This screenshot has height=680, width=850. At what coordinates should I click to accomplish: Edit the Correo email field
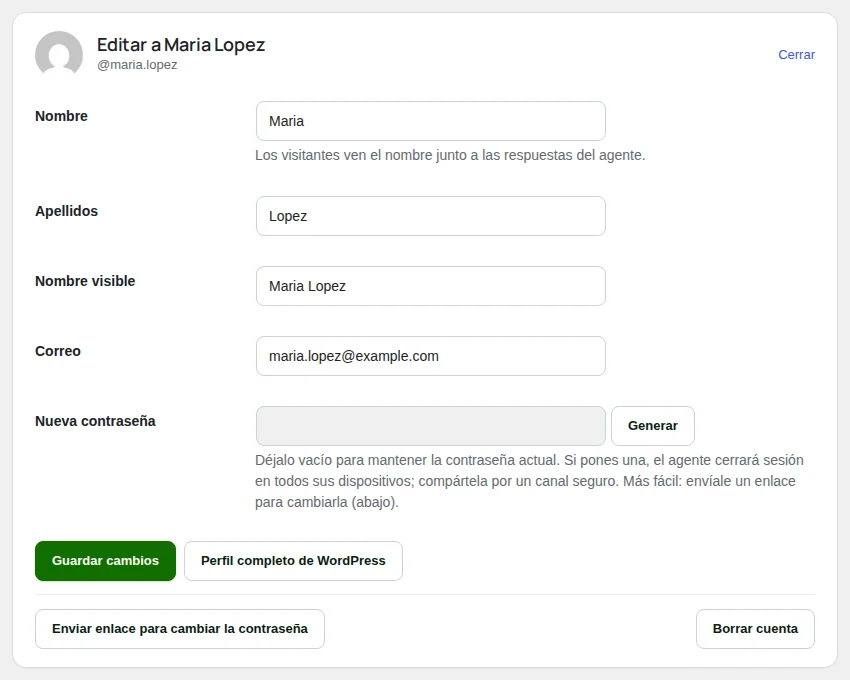(x=430, y=356)
